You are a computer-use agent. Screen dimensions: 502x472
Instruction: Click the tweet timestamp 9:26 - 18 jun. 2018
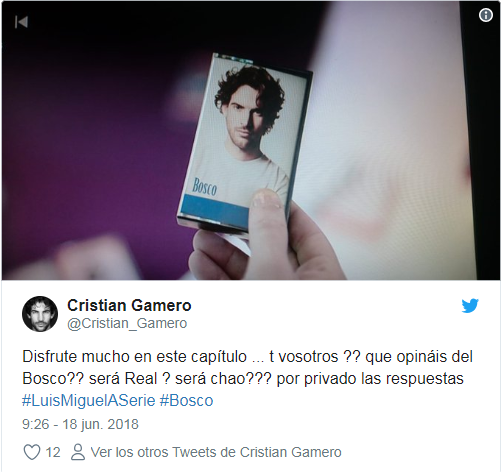(80, 424)
